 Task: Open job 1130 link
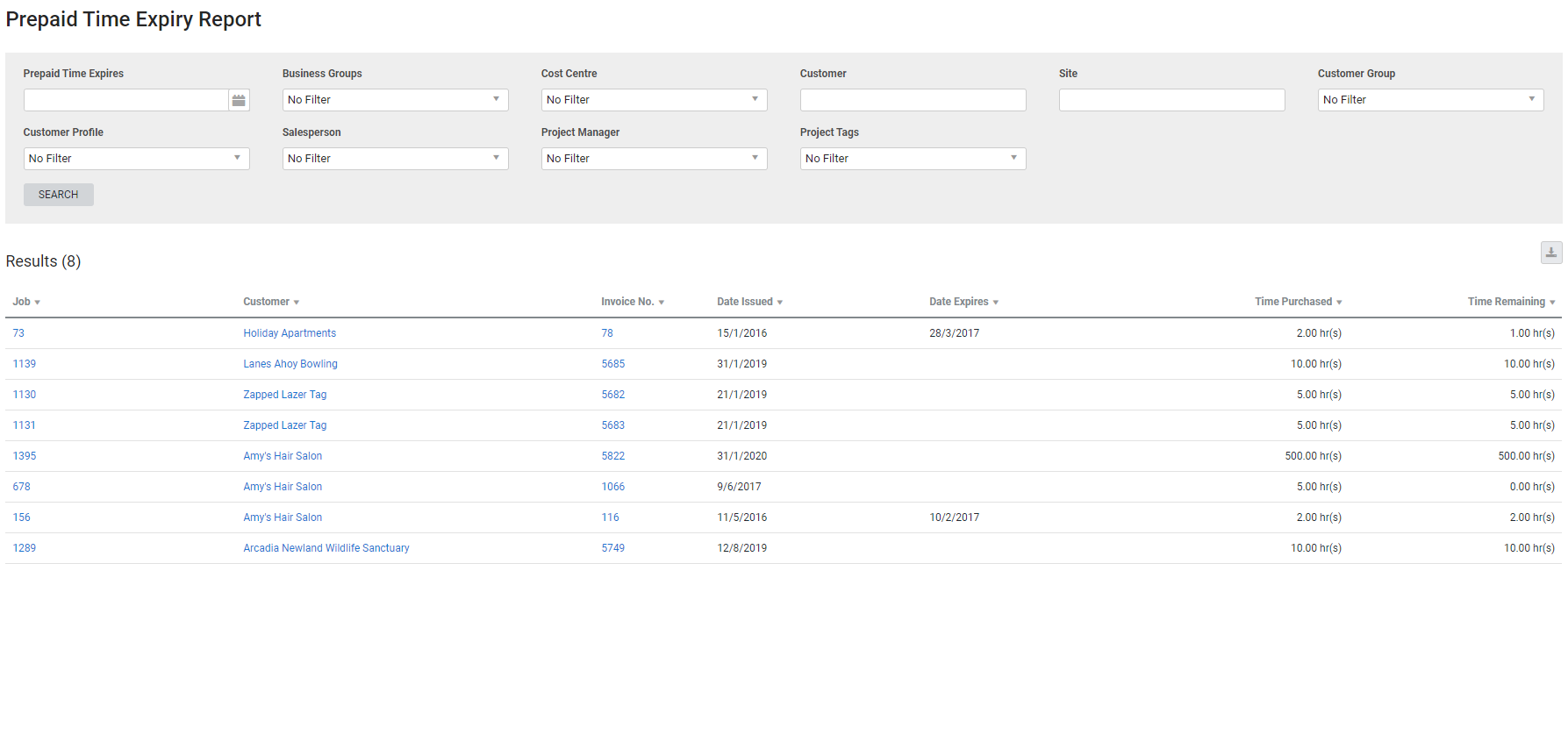click(25, 395)
